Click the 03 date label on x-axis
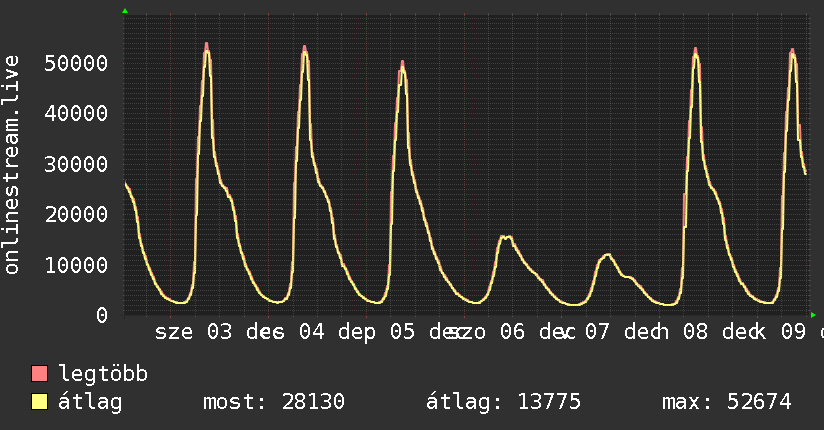The height and width of the screenshot is (430, 824). coord(219,332)
